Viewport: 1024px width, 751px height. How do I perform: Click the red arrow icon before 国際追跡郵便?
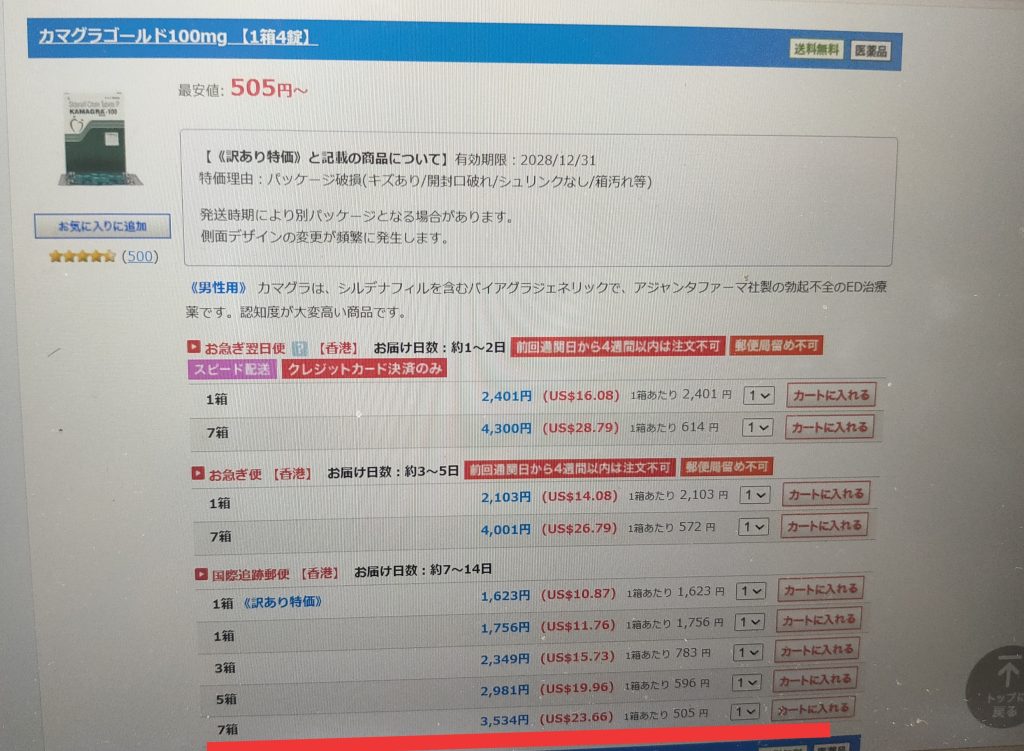(x=200, y=573)
